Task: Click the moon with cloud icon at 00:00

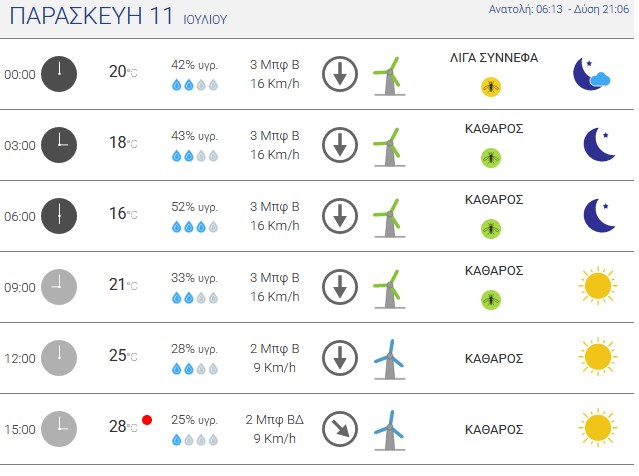Action: [592, 74]
